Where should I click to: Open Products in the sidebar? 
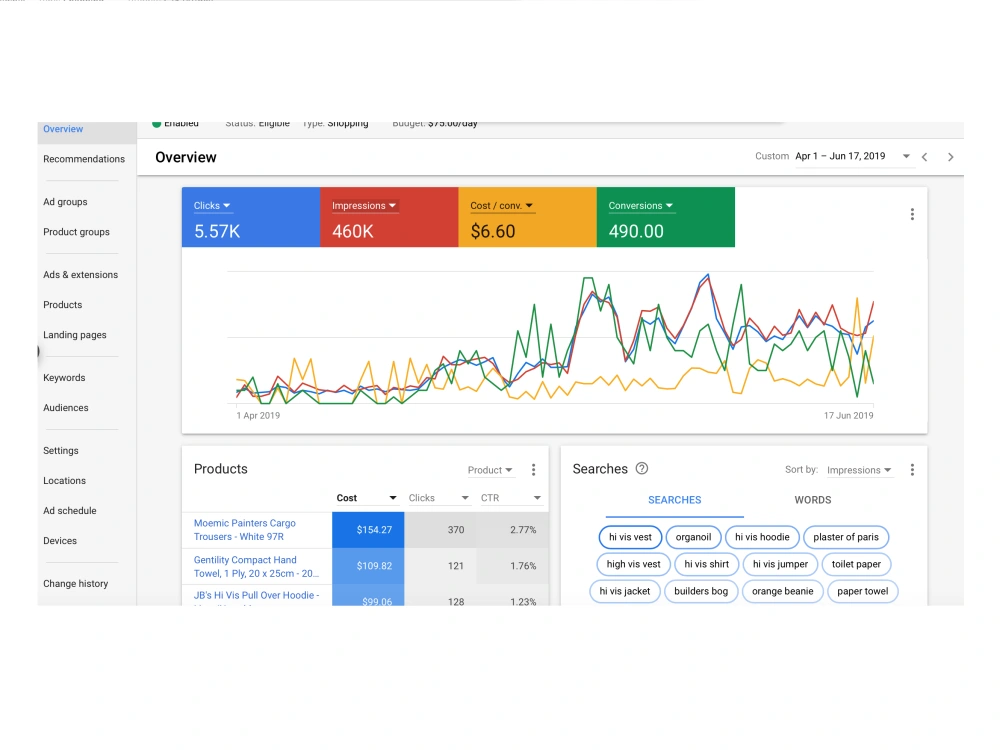click(x=62, y=305)
